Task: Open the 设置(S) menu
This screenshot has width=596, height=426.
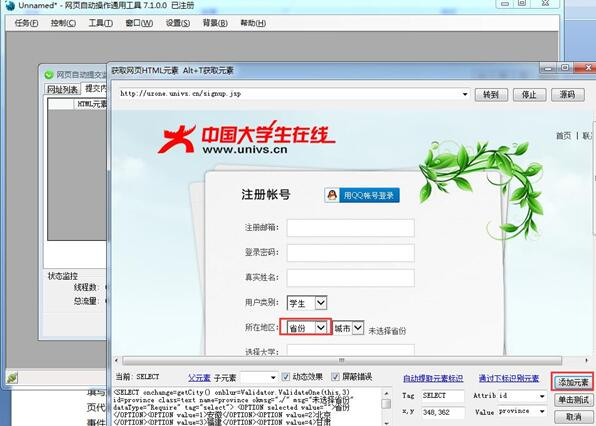Action: pos(178,23)
